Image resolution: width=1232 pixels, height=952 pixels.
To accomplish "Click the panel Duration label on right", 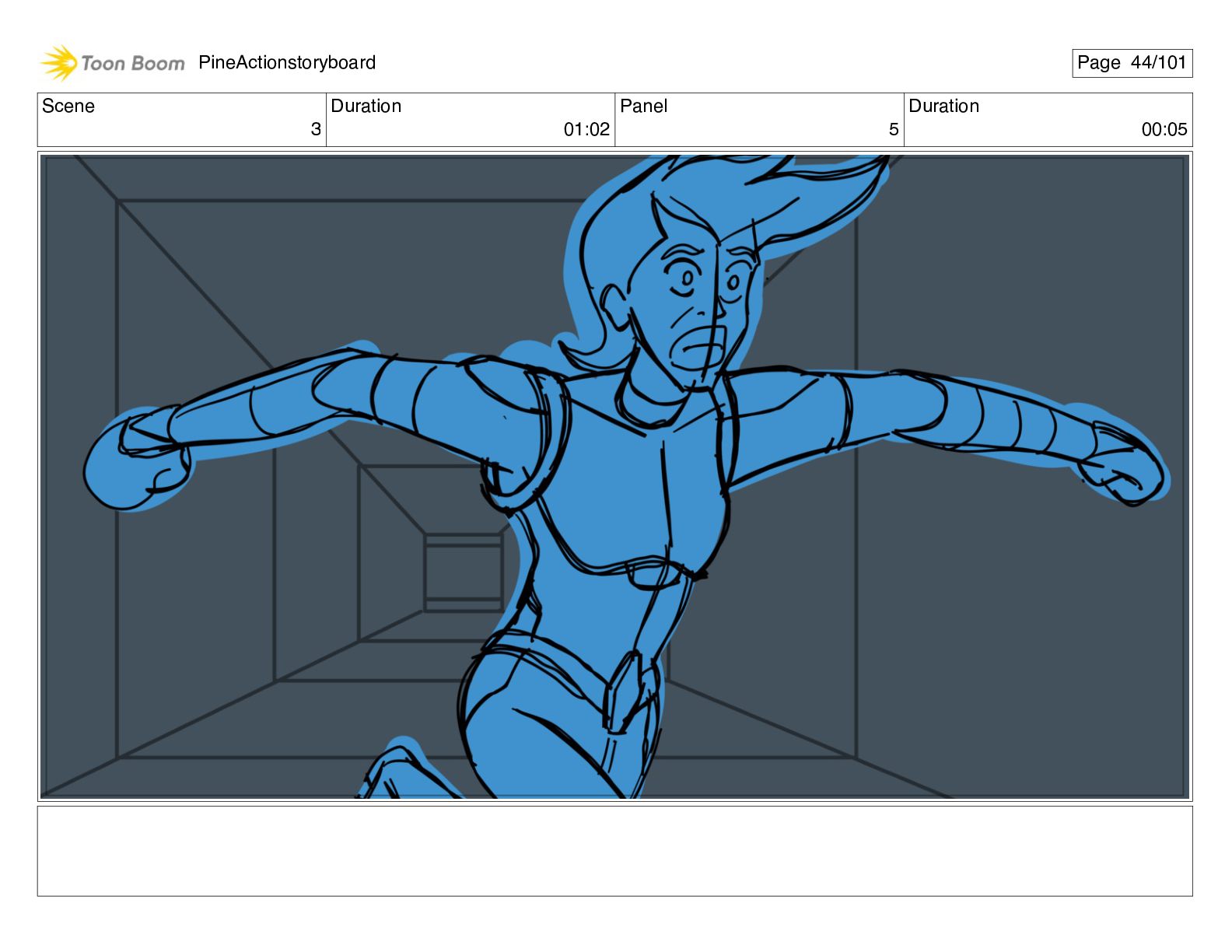I will tap(943, 107).
